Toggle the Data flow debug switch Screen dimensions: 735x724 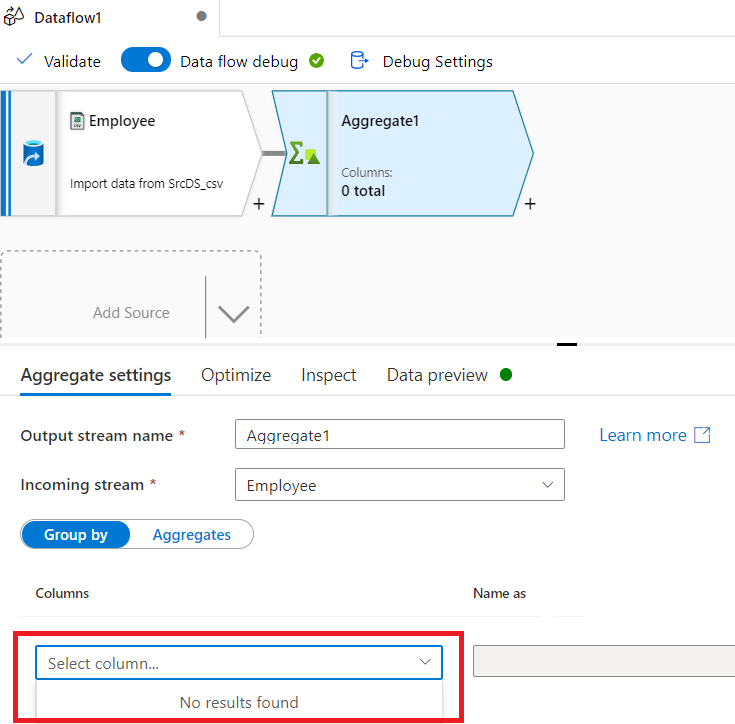[x=146, y=60]
